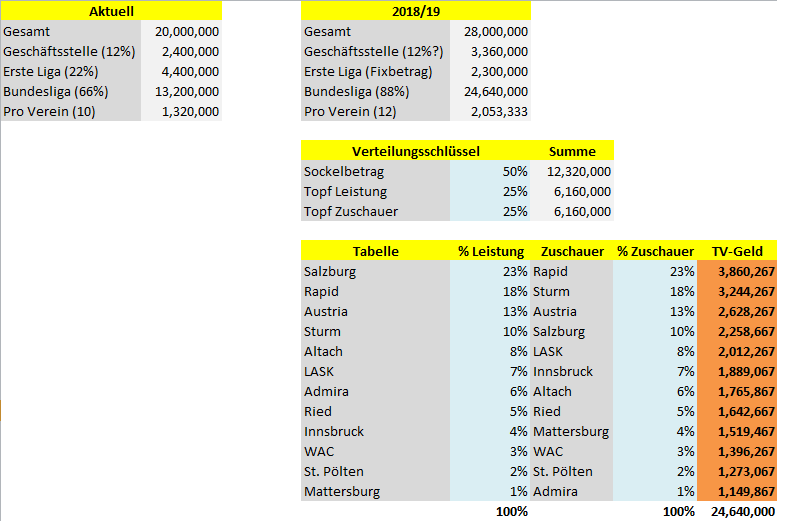
Task: Click the Bundesliga (88%) label cell
Action: [375, 91]
